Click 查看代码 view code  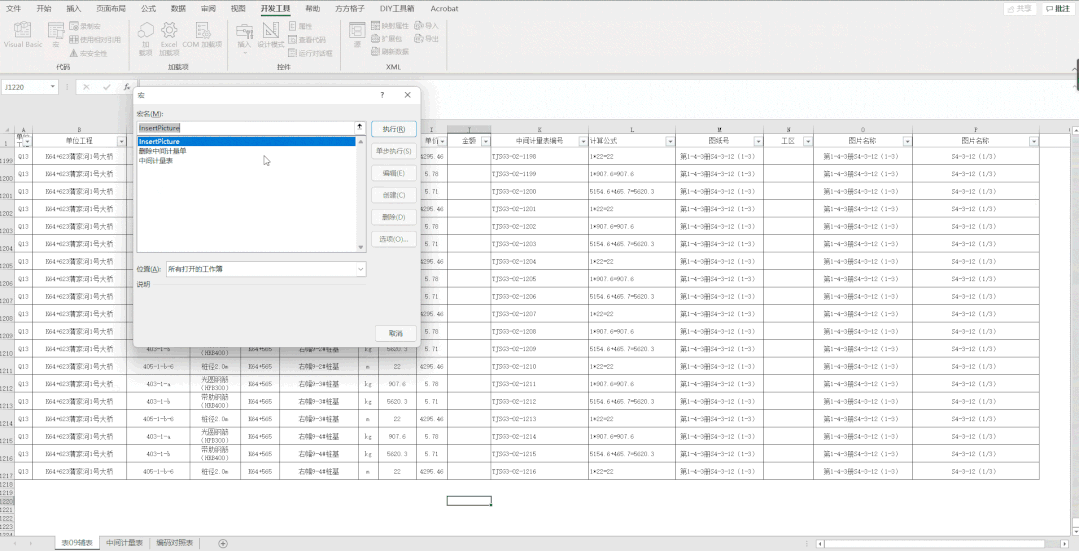(307, 40)
